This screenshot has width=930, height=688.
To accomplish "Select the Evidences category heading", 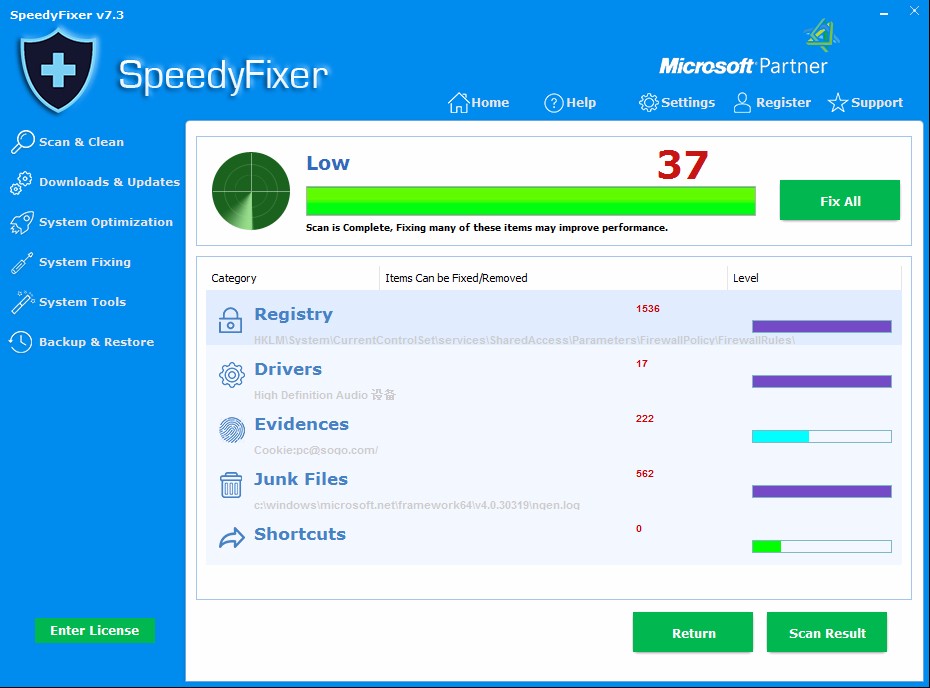I will [x=301, y=424].
